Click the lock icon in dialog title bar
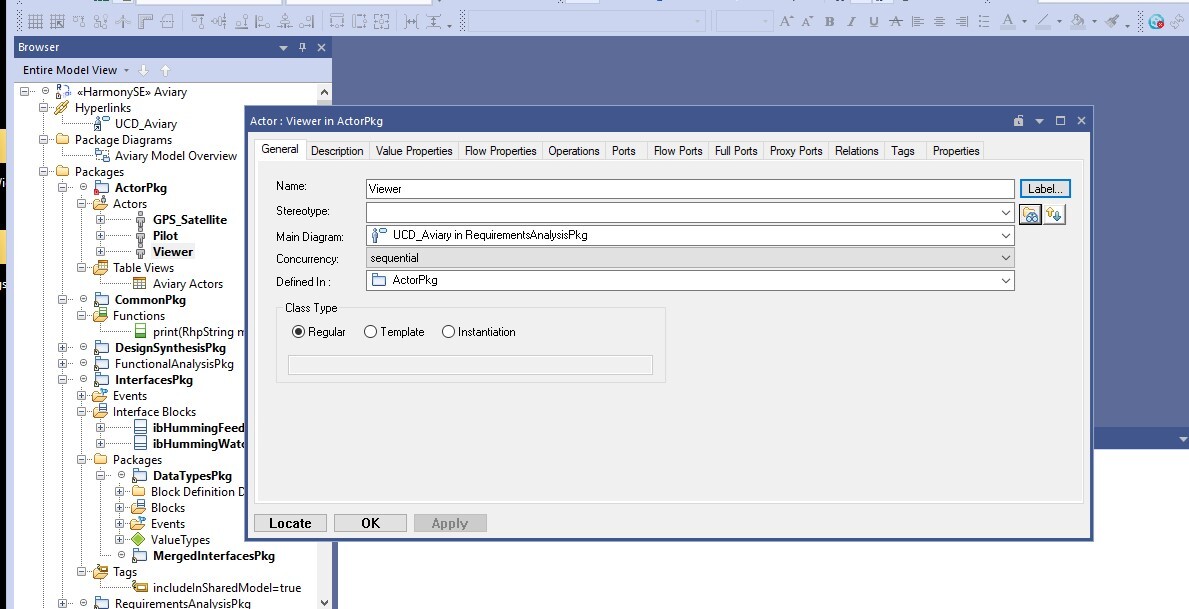Image resolution: width=1189 pixels, height=609 pixels. click(1018, 121)
